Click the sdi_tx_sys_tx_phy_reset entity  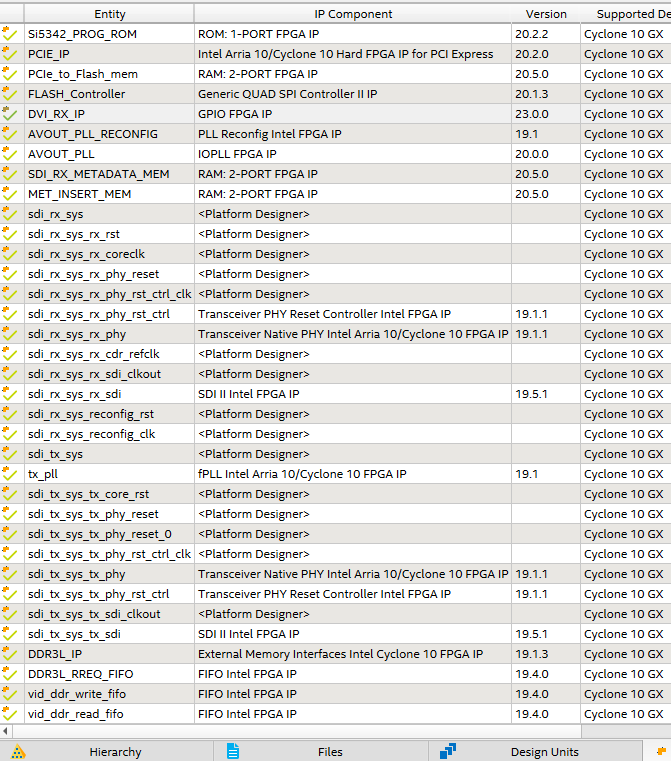click(x=93, y=514)
